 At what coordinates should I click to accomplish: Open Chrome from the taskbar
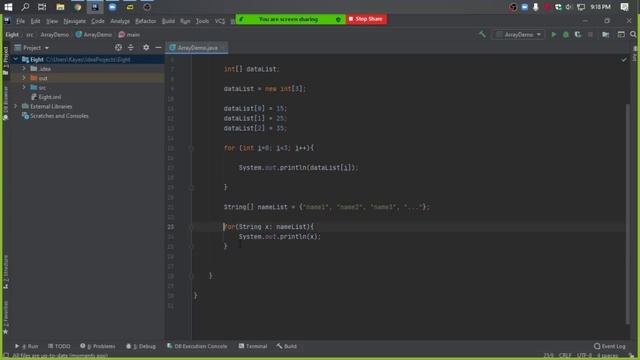click(78, 7)
